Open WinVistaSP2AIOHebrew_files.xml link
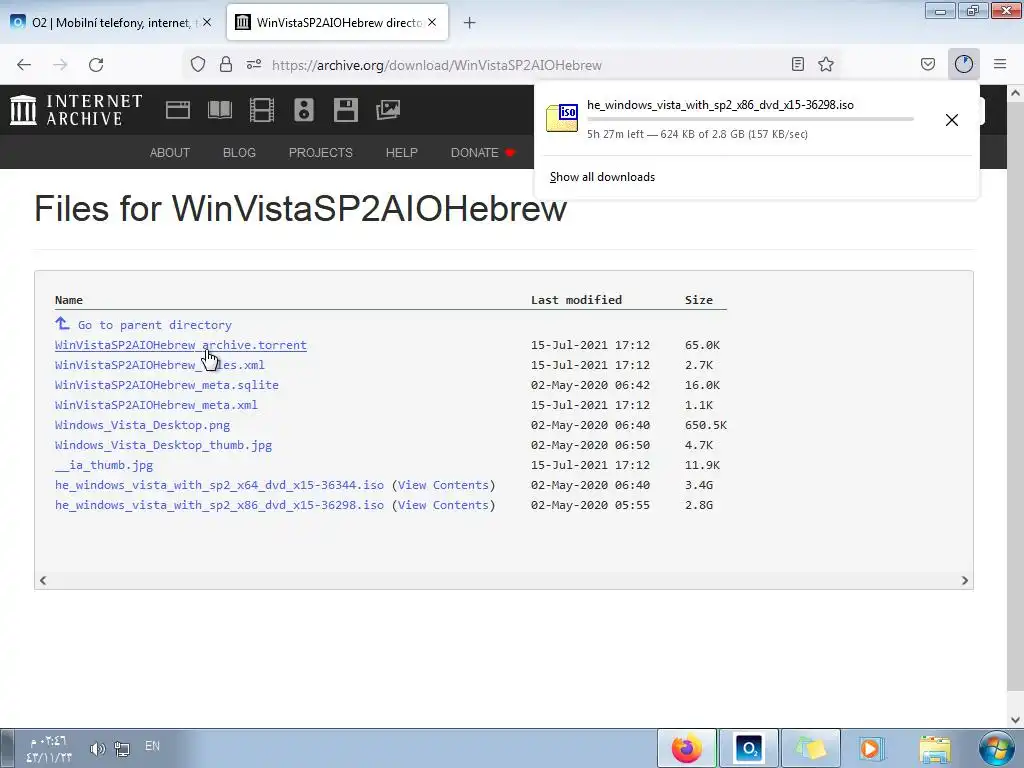 [x=159, y=365]
